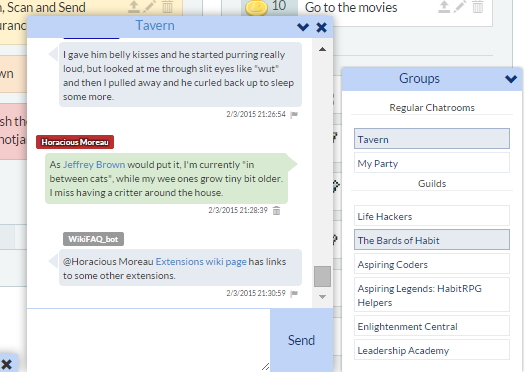The width and height of the screenshot is (529, 372).
Task: Buy Go to the movies for 10 gold
Action: click(270, 7)
